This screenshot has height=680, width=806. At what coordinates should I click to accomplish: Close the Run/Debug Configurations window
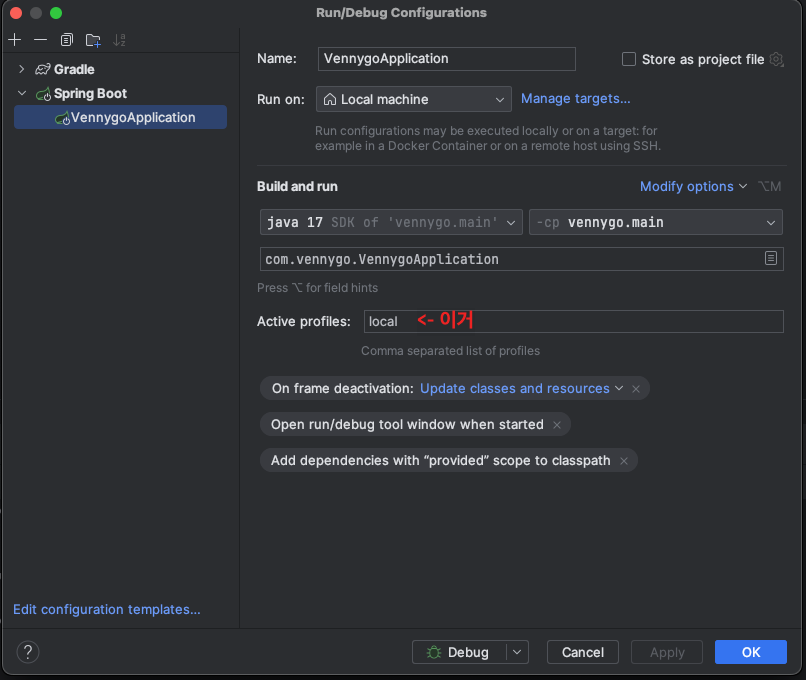pyautogui.click(x=15, y=13)
